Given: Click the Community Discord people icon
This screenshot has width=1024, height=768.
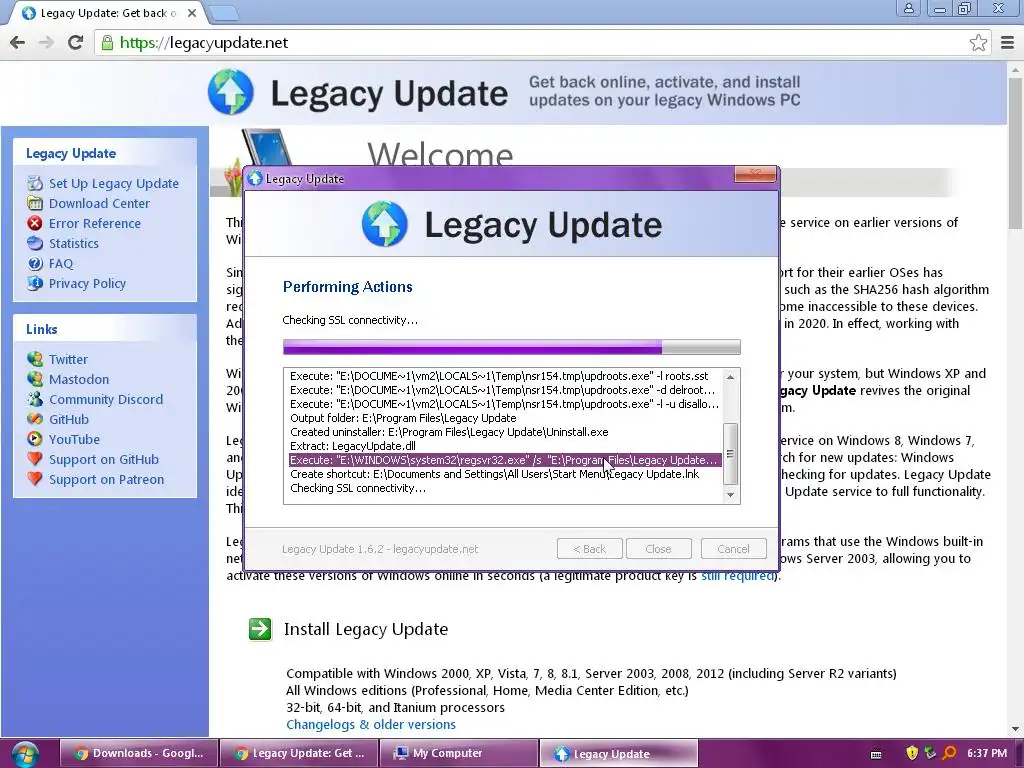Looking at the screenshot, I should (x=35, y=399).
